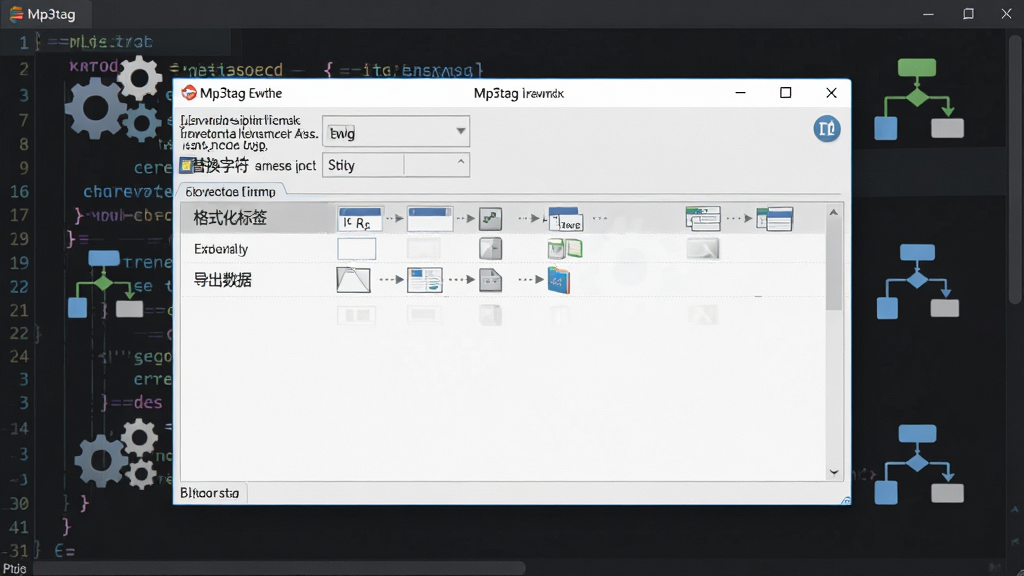The width and height of the screenshot is (1024, 576).
Task: Click the green-topped flowchart icon at top right
Action: 918,98
